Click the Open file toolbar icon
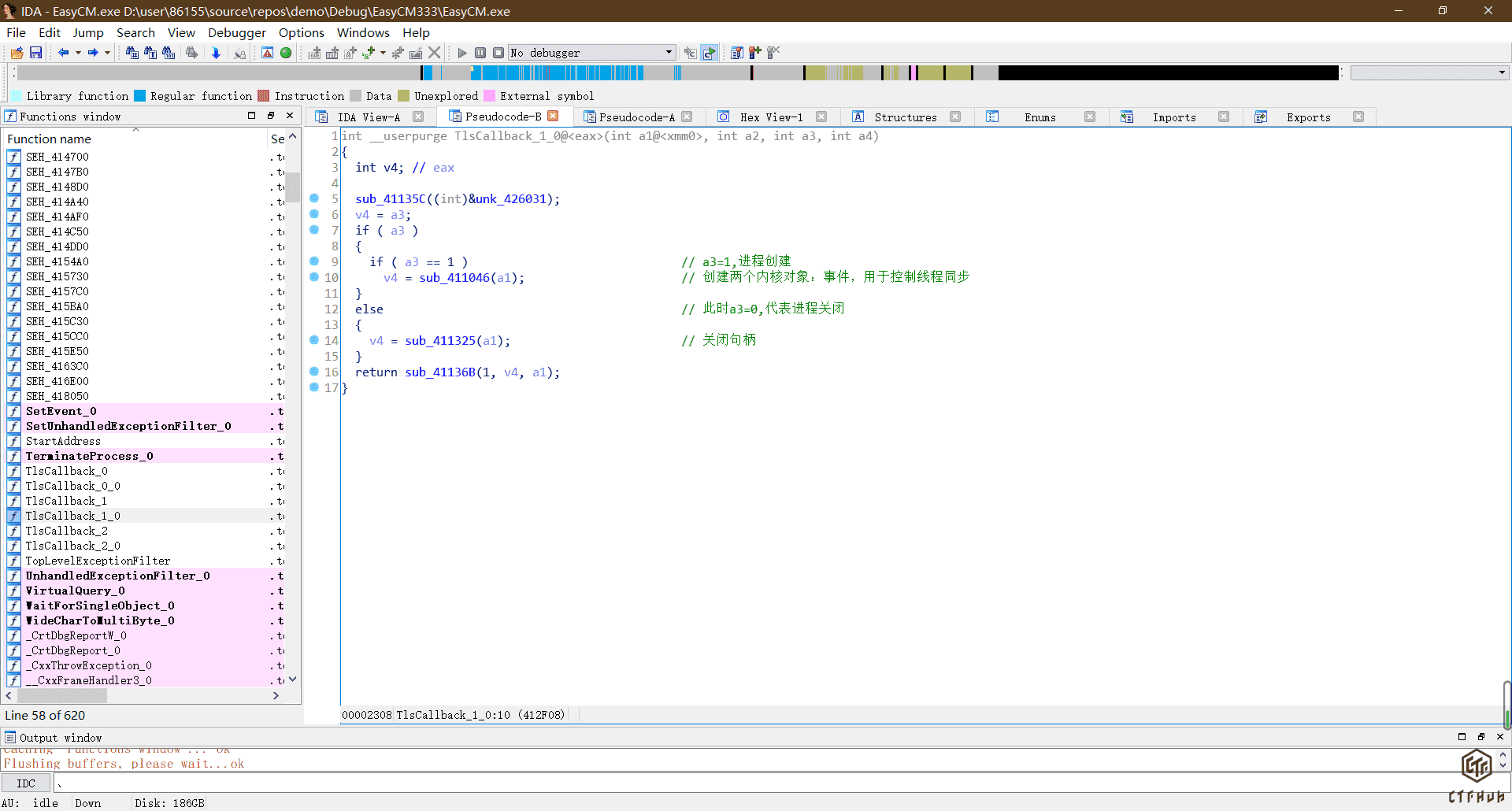Screen dimensions: 1512x811 coord(17,53)
